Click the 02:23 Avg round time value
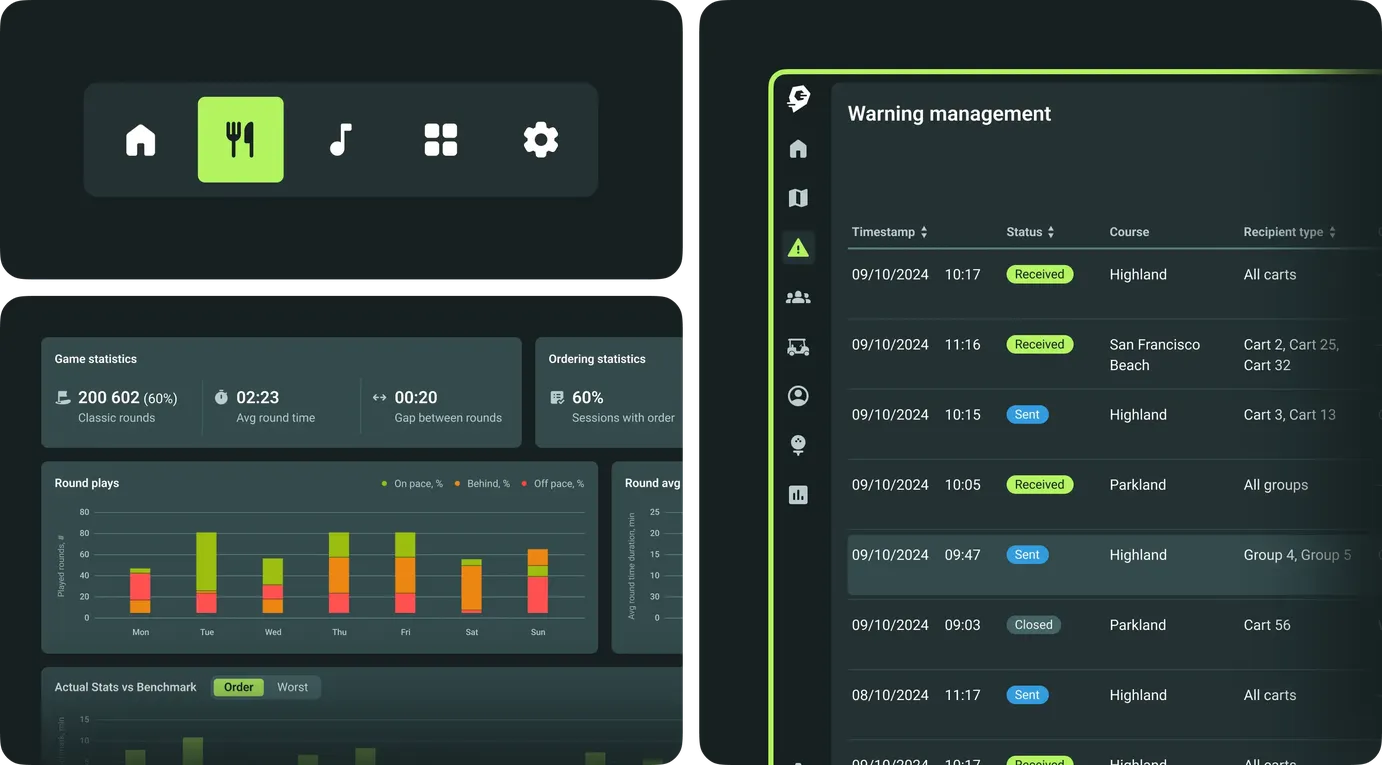The height and width of the screenshot is (765, 1382). coord(257,397)
